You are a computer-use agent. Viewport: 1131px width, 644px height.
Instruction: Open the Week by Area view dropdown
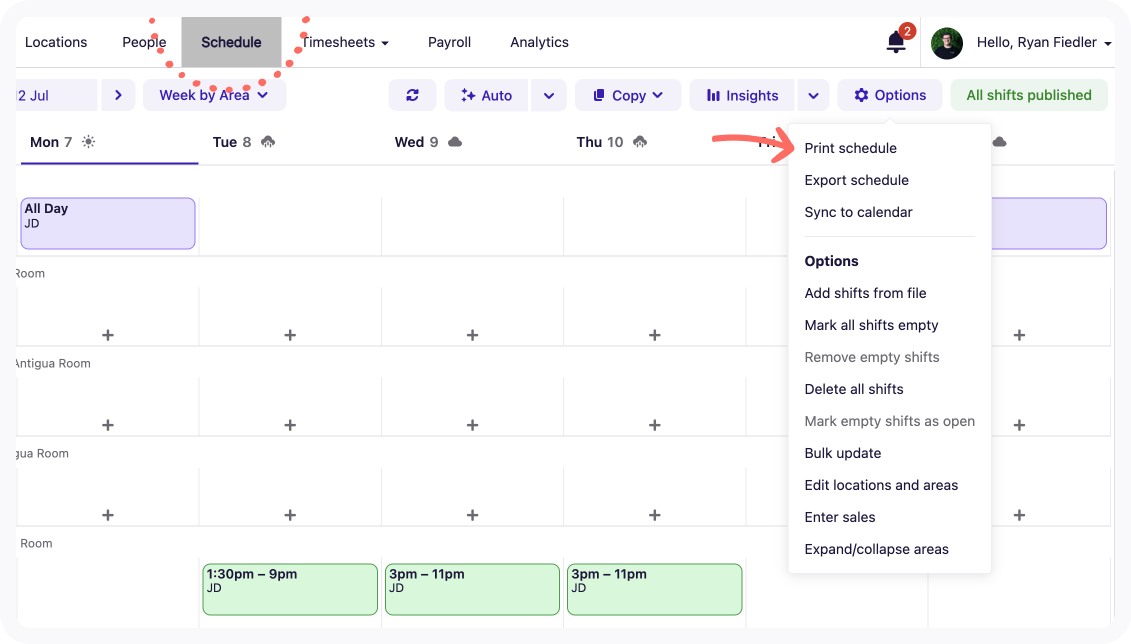tap(214, 95)
